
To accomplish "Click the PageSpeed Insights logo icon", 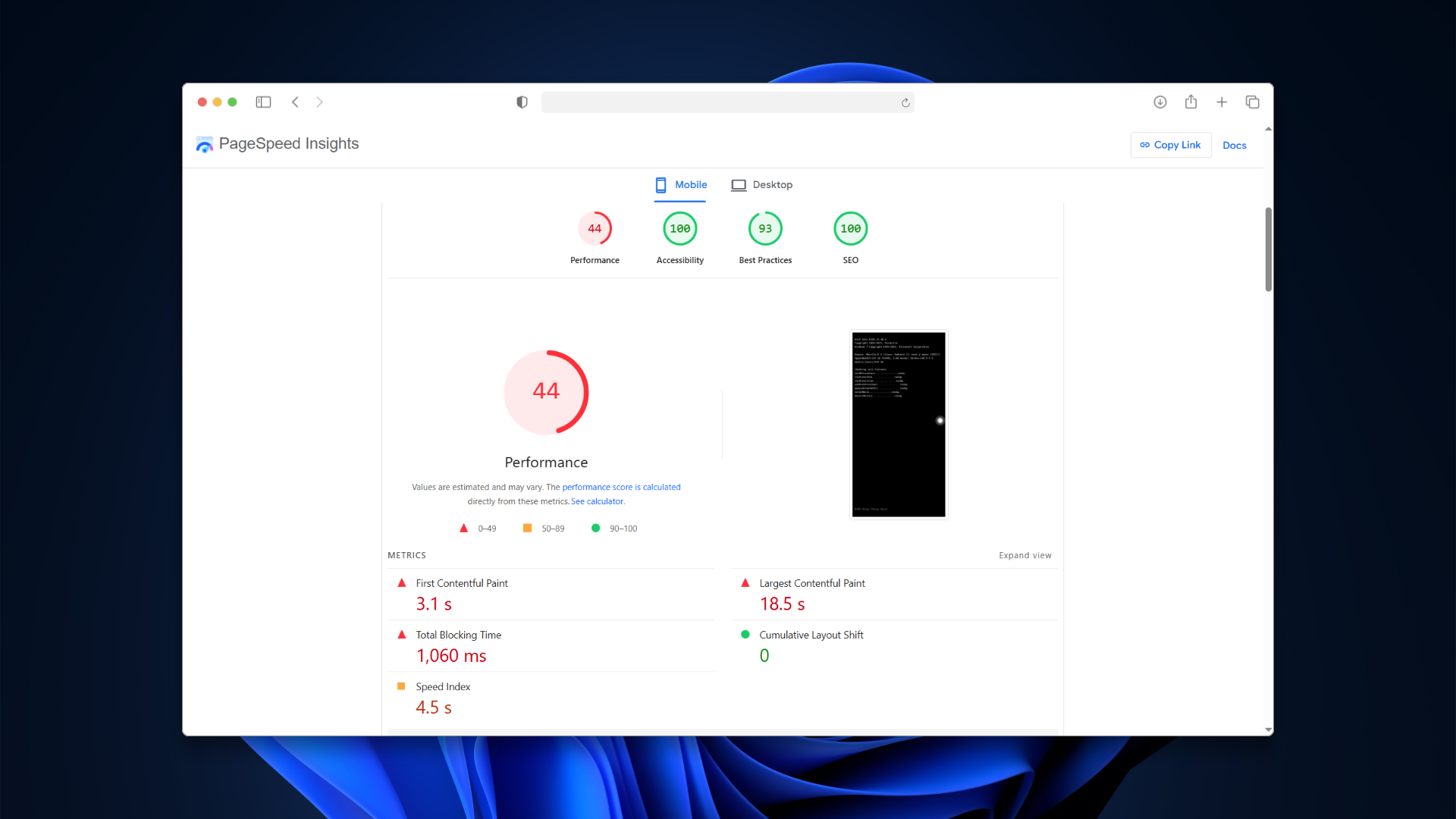I will pyautogui.click(x=204, y=144).
